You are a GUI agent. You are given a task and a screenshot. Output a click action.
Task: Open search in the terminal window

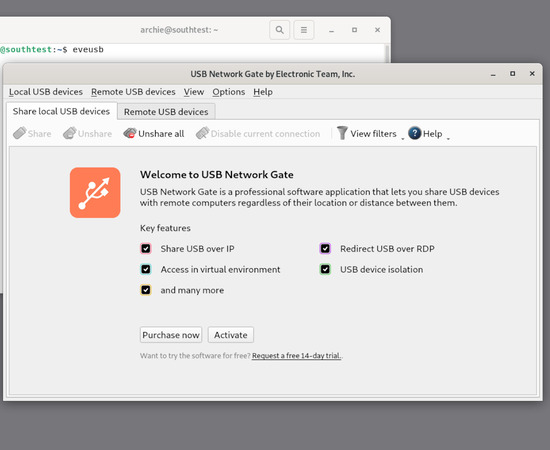tap(280, 30)
